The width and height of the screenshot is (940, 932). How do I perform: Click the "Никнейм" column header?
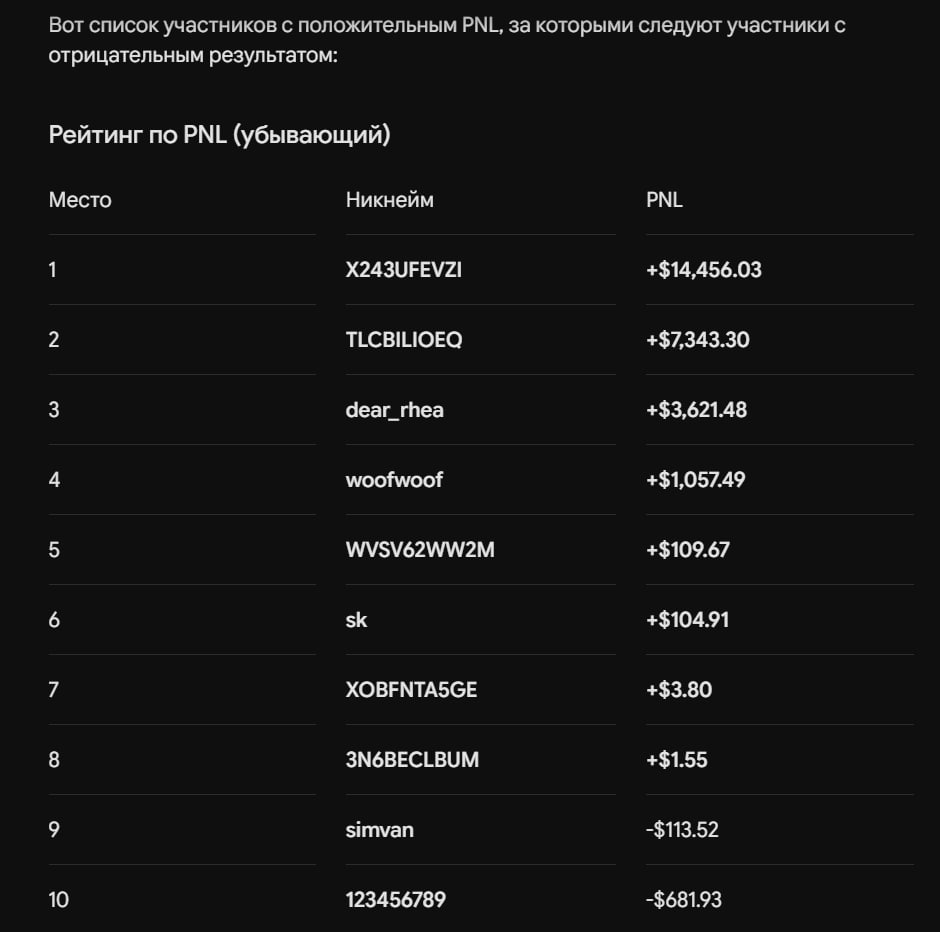(389, 200)
